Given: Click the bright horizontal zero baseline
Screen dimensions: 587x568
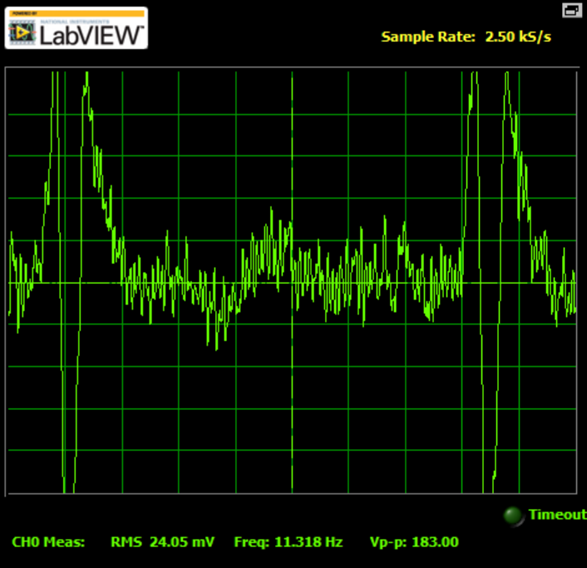Looking at the screenshot, I should pyautogui.click(x=292, y=283).
